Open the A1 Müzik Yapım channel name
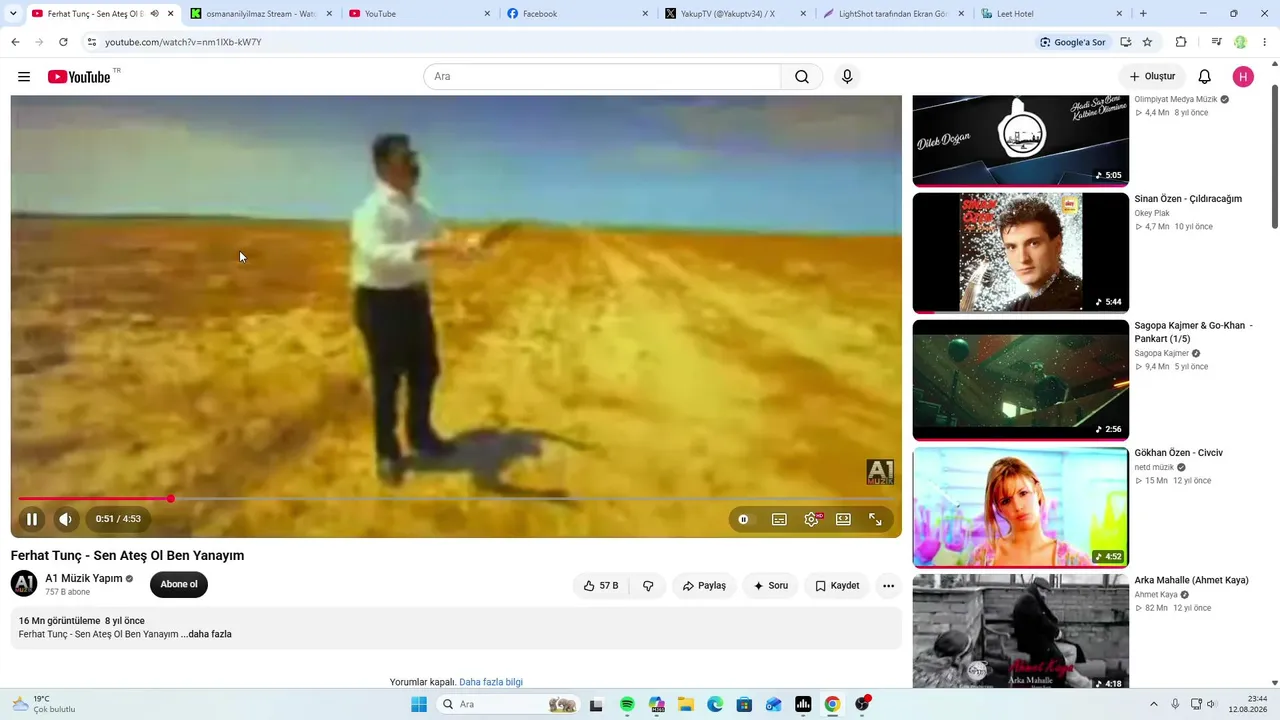This screenshot has height=720, width=1280. [x=84, y=578]
